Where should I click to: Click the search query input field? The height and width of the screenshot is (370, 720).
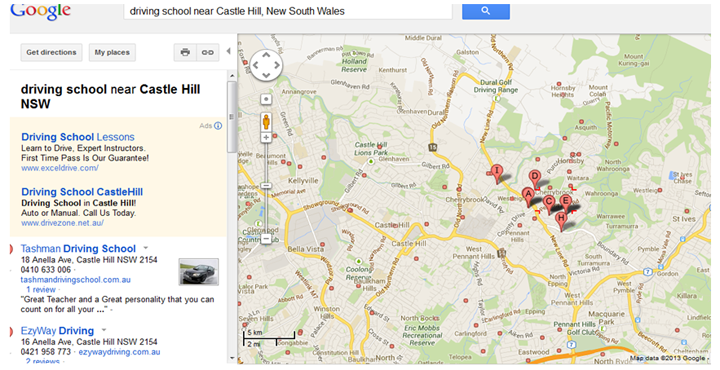pos(288,11)
